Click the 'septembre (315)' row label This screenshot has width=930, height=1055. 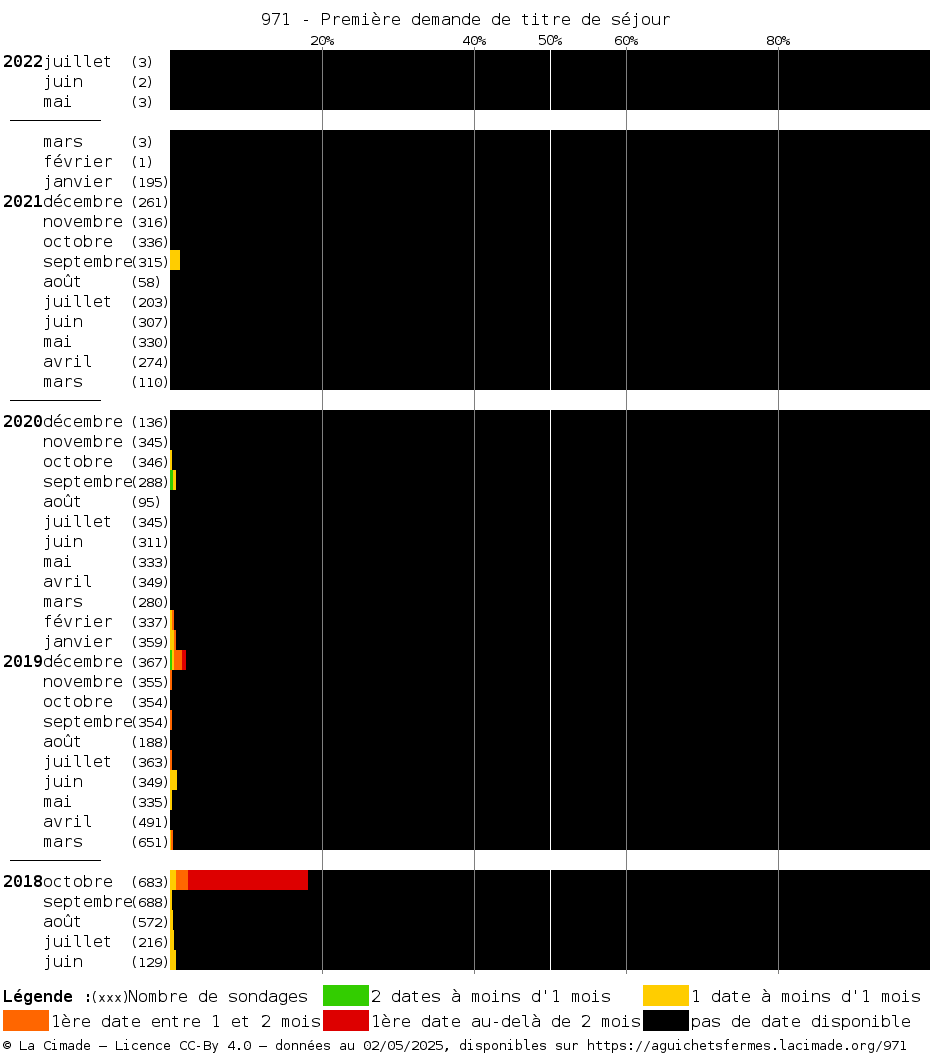(106, 262)
